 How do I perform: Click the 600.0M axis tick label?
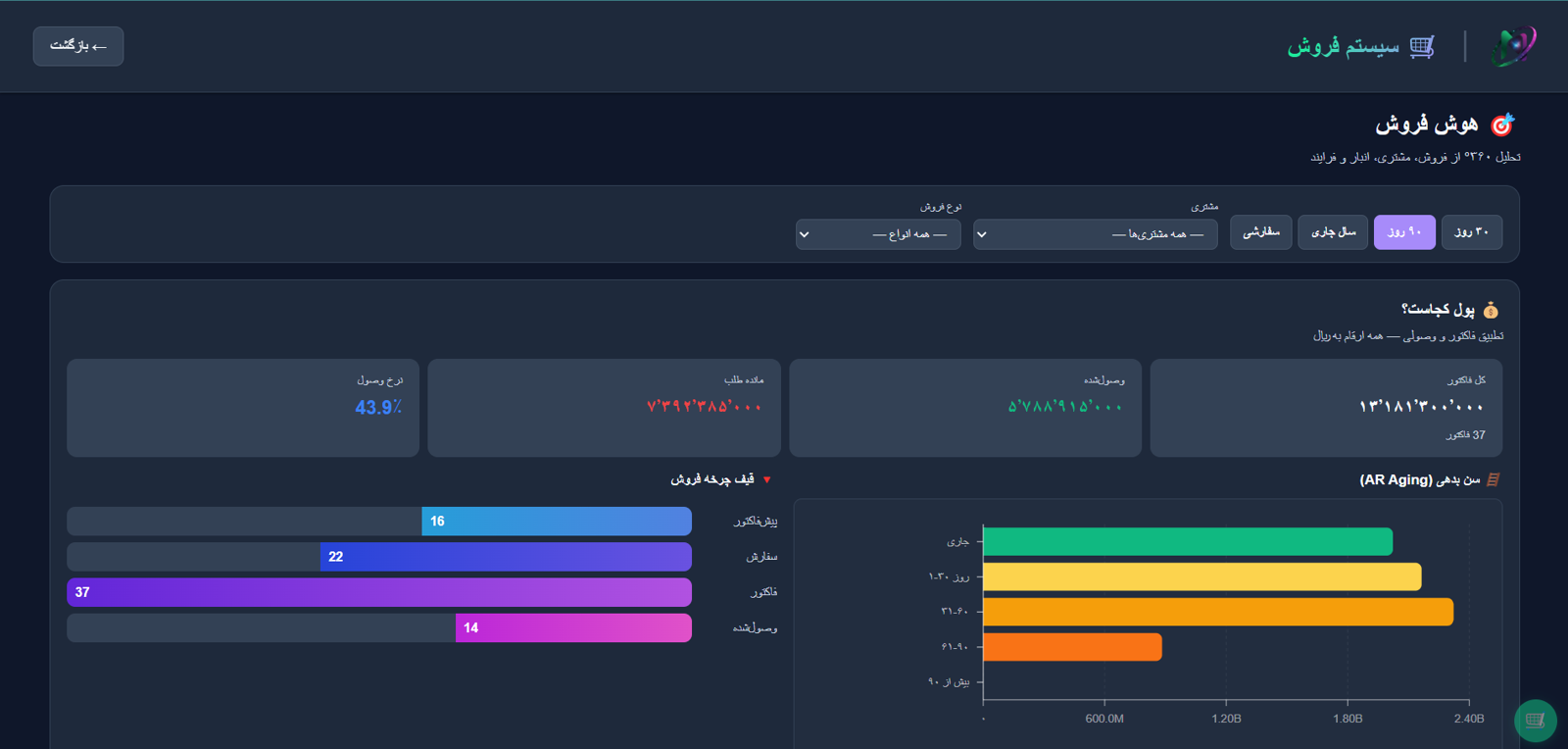(x=1104, y=719)
